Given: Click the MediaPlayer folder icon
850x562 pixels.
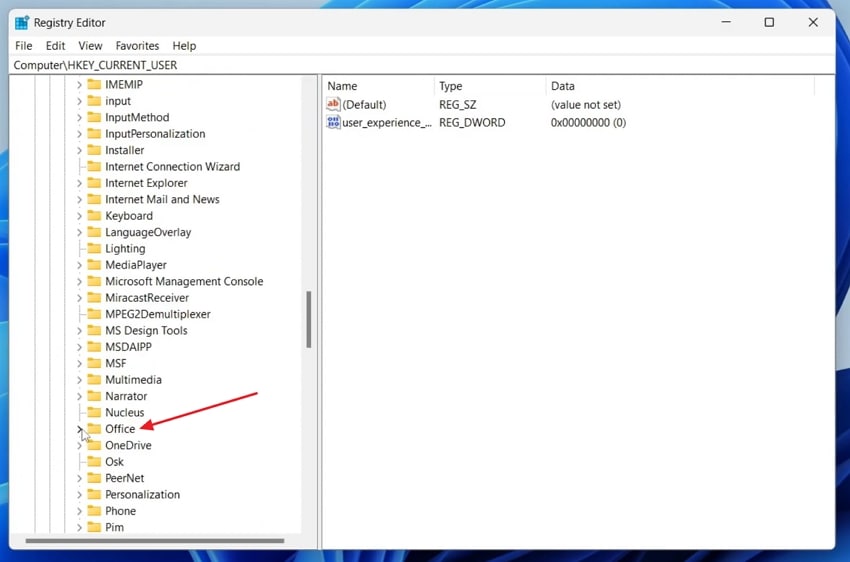Looking at the screenshot, I should tap(94, 265).
